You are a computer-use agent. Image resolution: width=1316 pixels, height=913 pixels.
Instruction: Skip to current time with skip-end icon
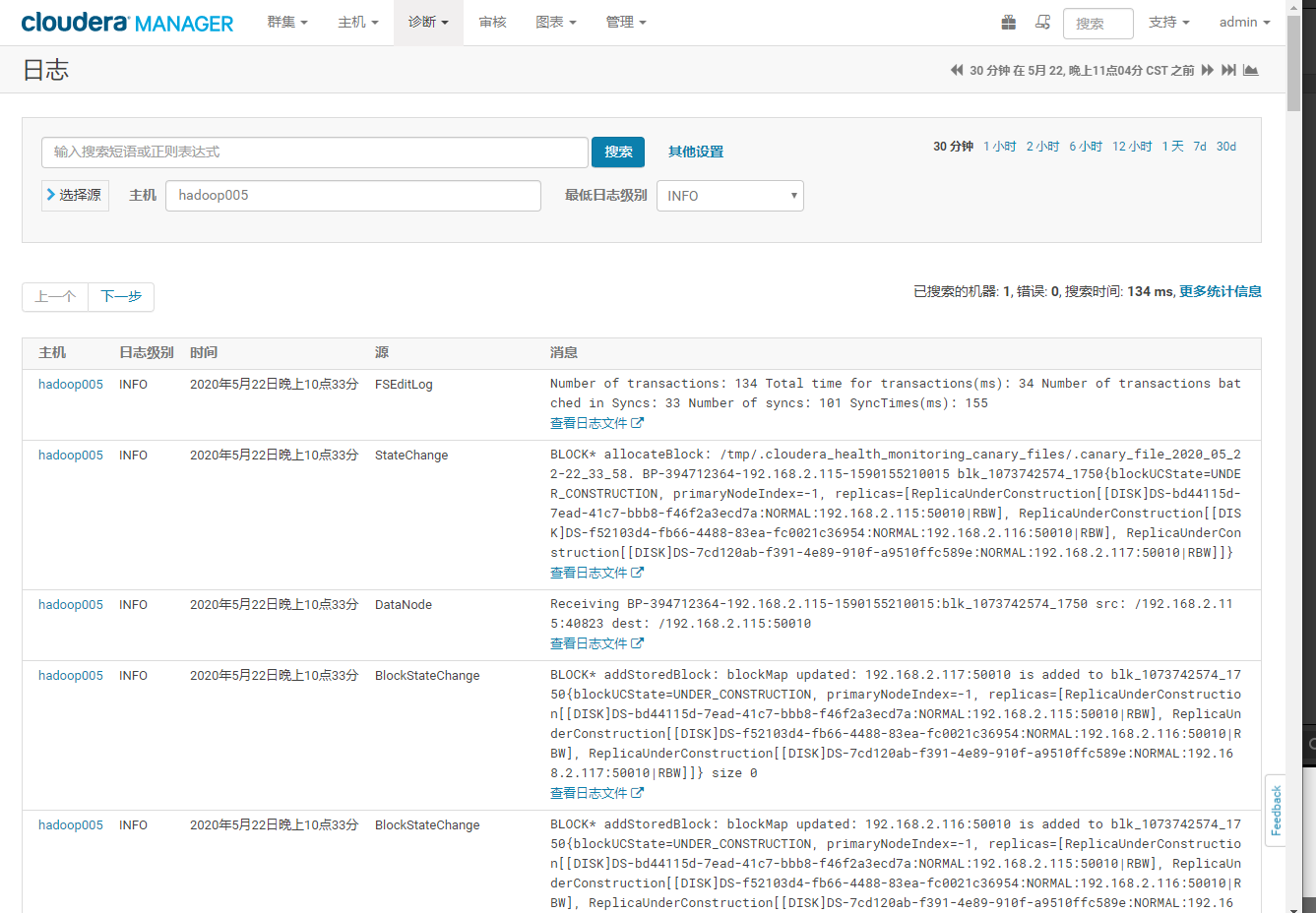point(1228,70)
